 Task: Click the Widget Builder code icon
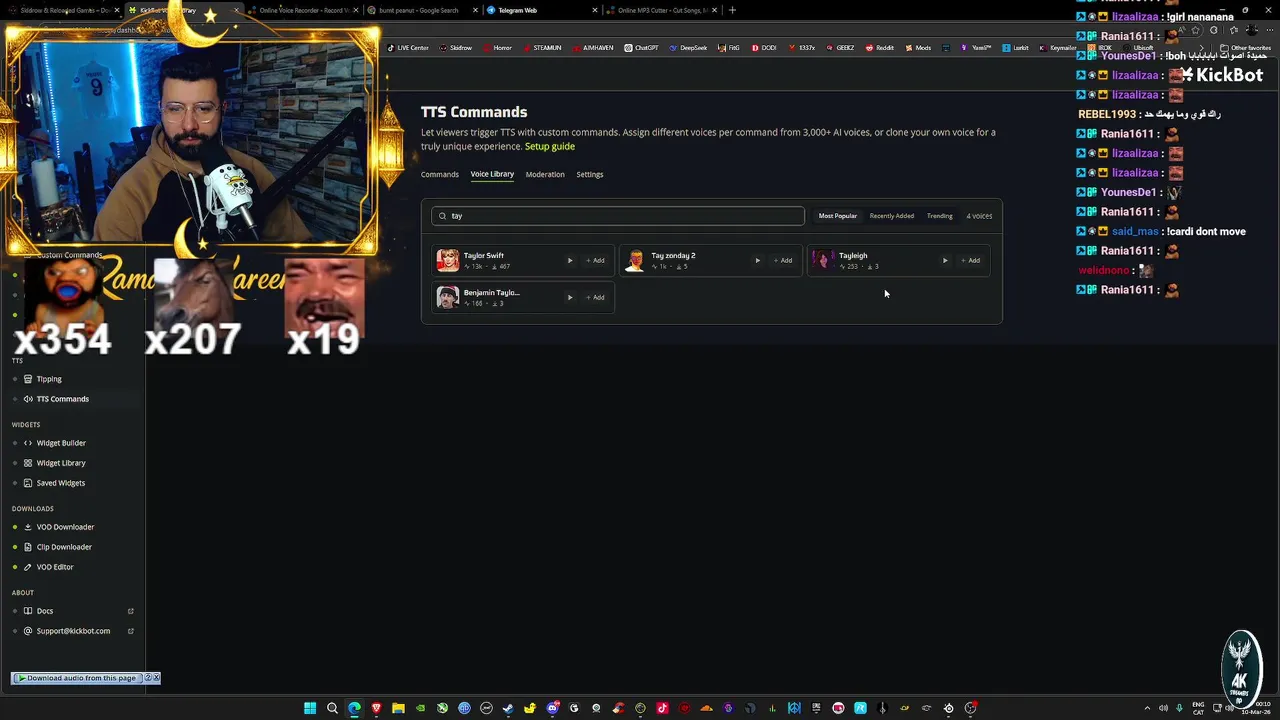point(28,443)
